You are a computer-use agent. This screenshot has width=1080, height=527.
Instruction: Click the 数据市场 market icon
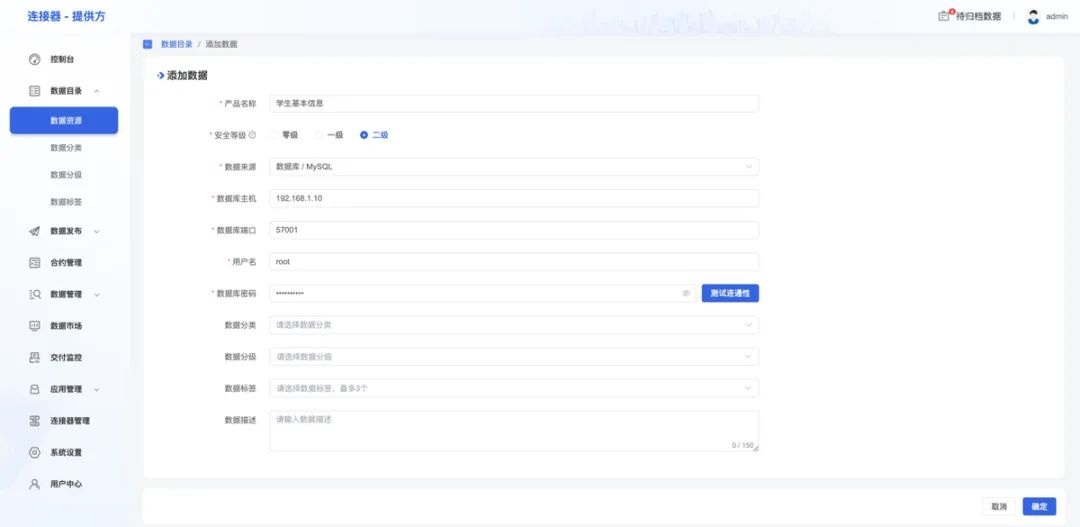34,326
